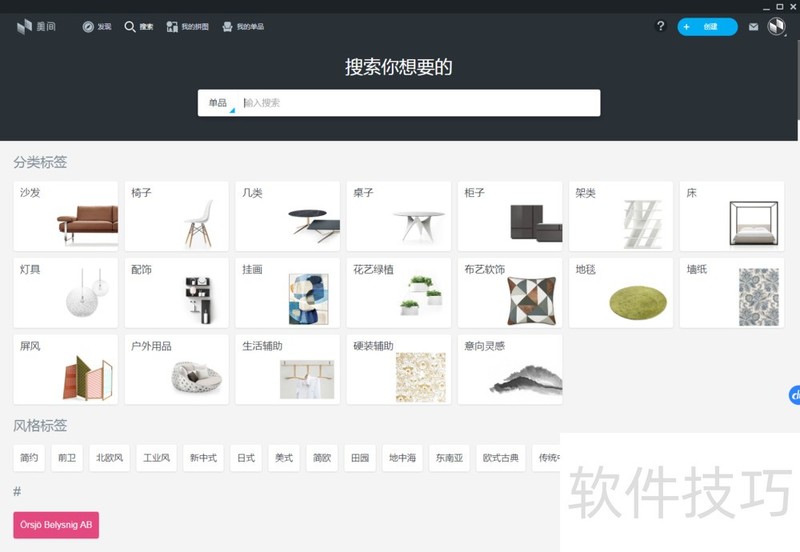Open the 发现 discover page
Image resolution: width=800 pixels, height=552 pixels.
point(97,27)
